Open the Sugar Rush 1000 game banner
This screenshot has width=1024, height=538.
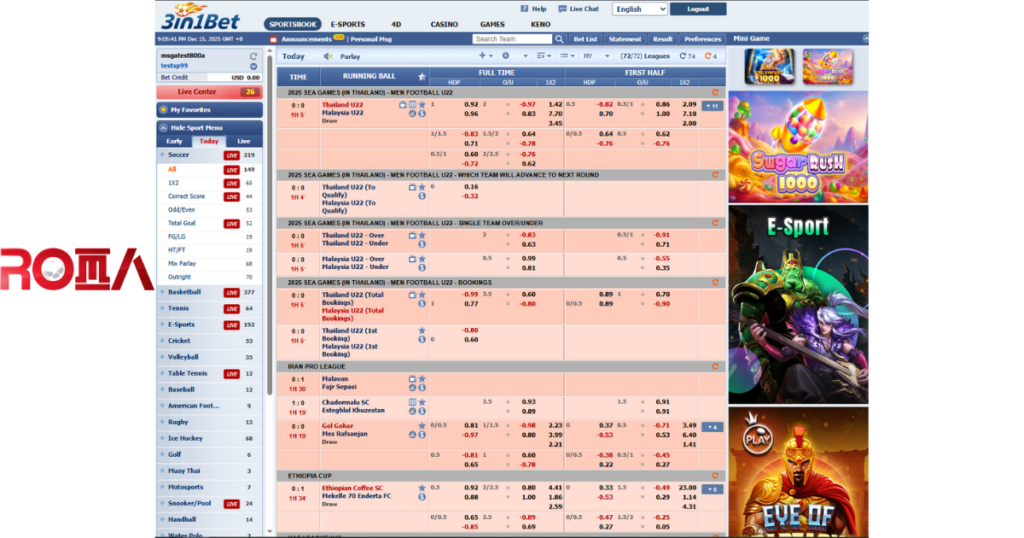(798, 147)
